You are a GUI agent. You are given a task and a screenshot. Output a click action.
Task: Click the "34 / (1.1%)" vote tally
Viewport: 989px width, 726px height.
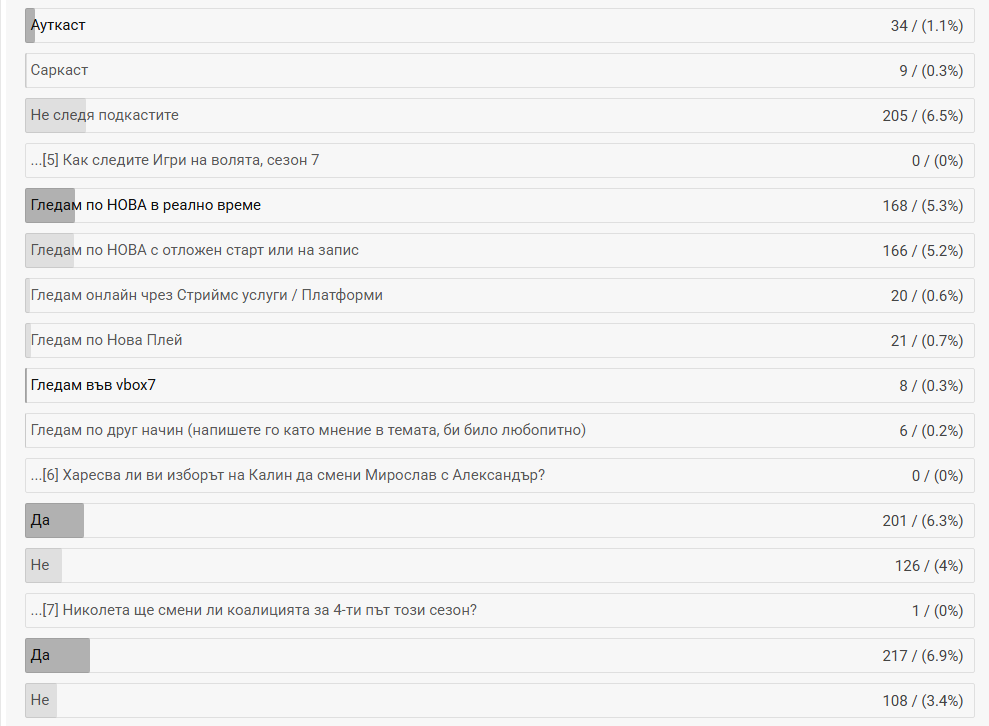926,25
